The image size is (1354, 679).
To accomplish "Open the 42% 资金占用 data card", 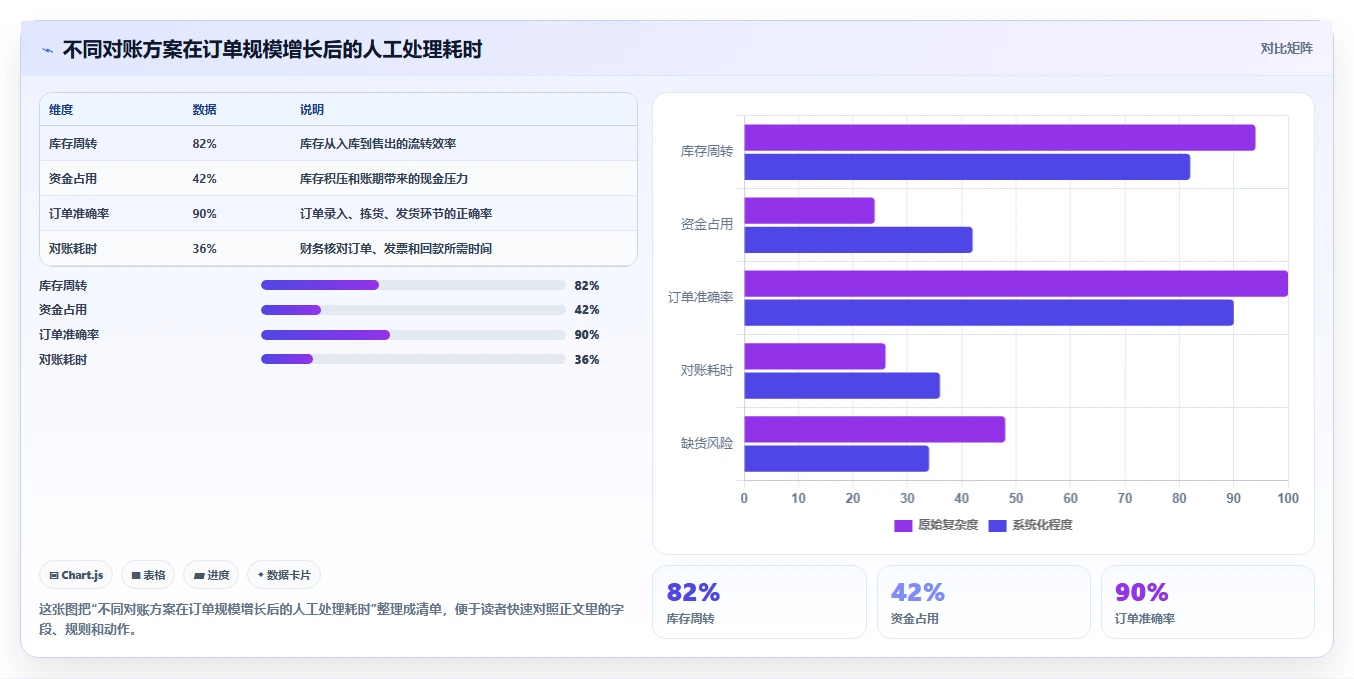I will click(984, 602).
